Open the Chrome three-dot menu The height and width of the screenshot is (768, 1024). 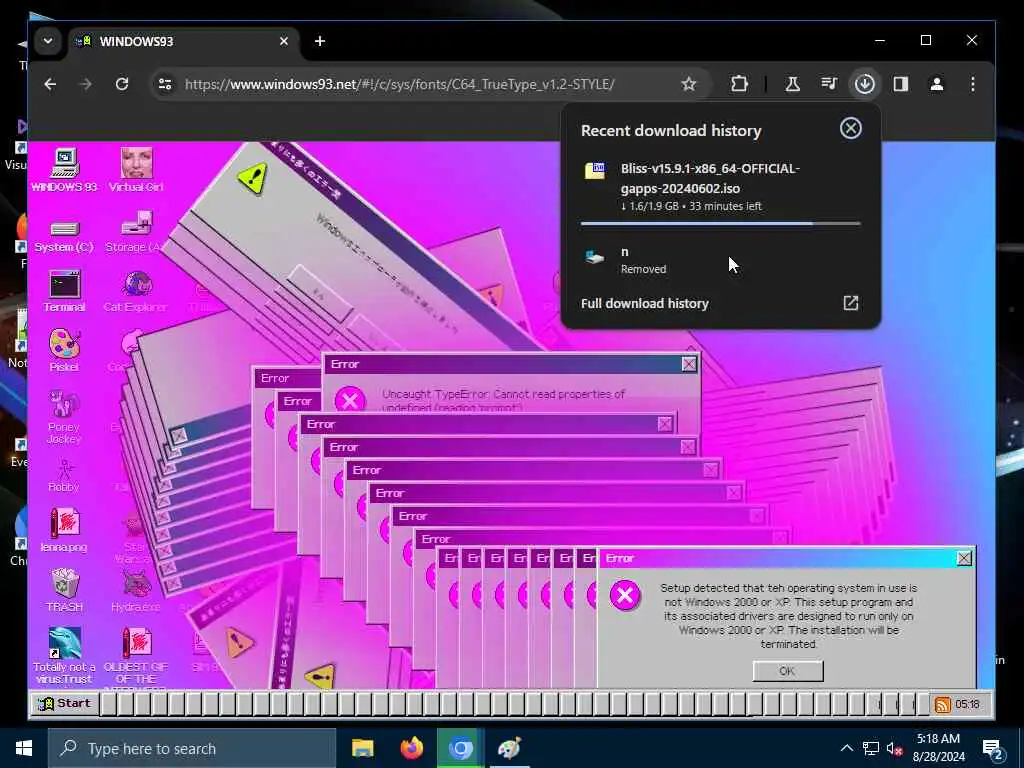click(x=972, y=84)
